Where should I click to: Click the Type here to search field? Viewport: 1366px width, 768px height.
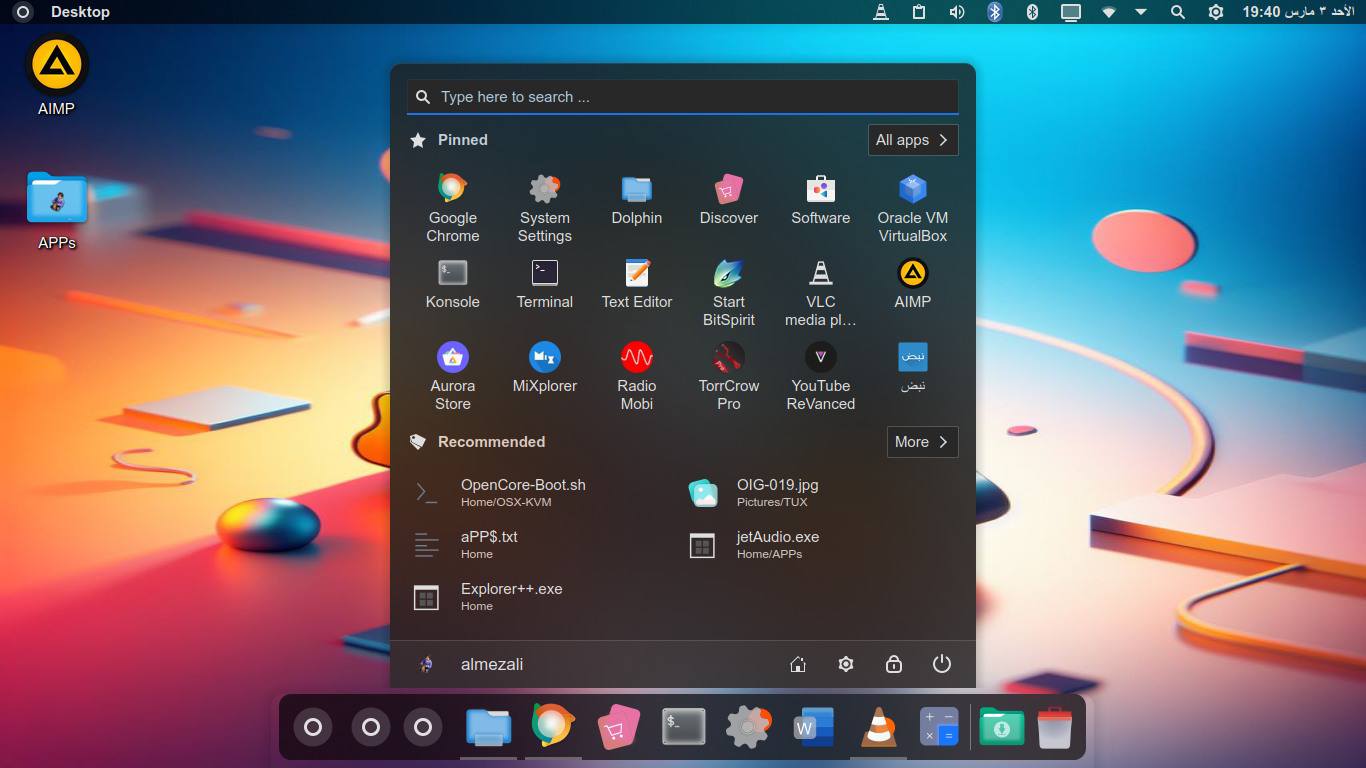pos(682,97)
